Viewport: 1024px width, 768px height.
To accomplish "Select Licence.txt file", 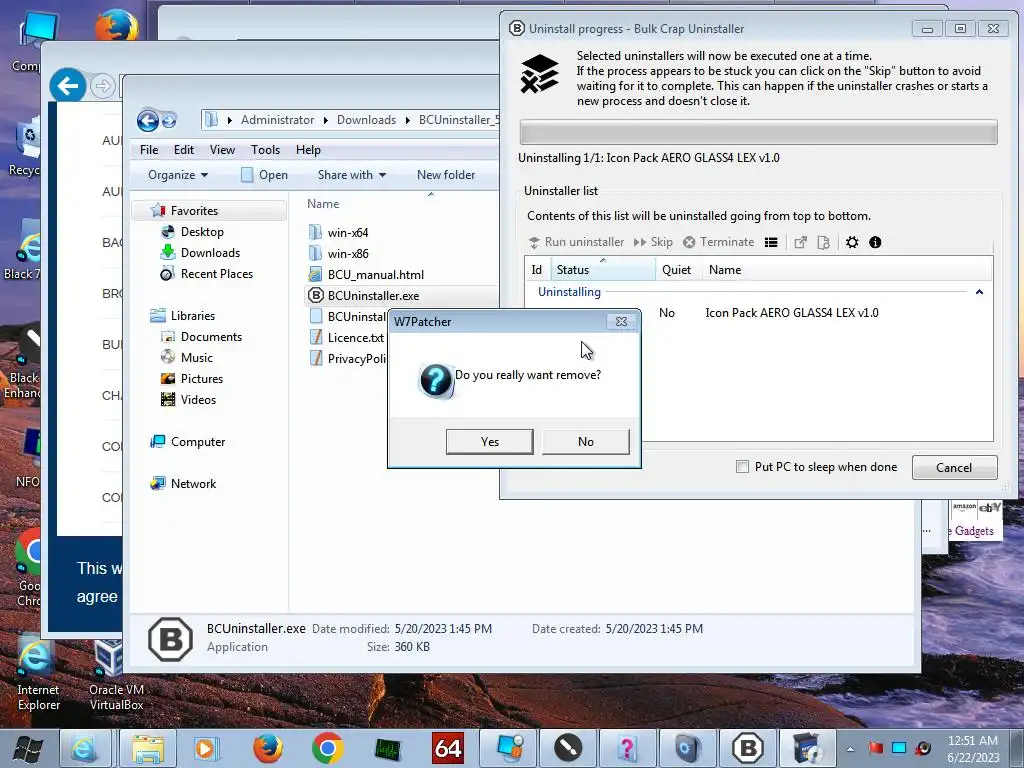I will [x=355, y=338].
